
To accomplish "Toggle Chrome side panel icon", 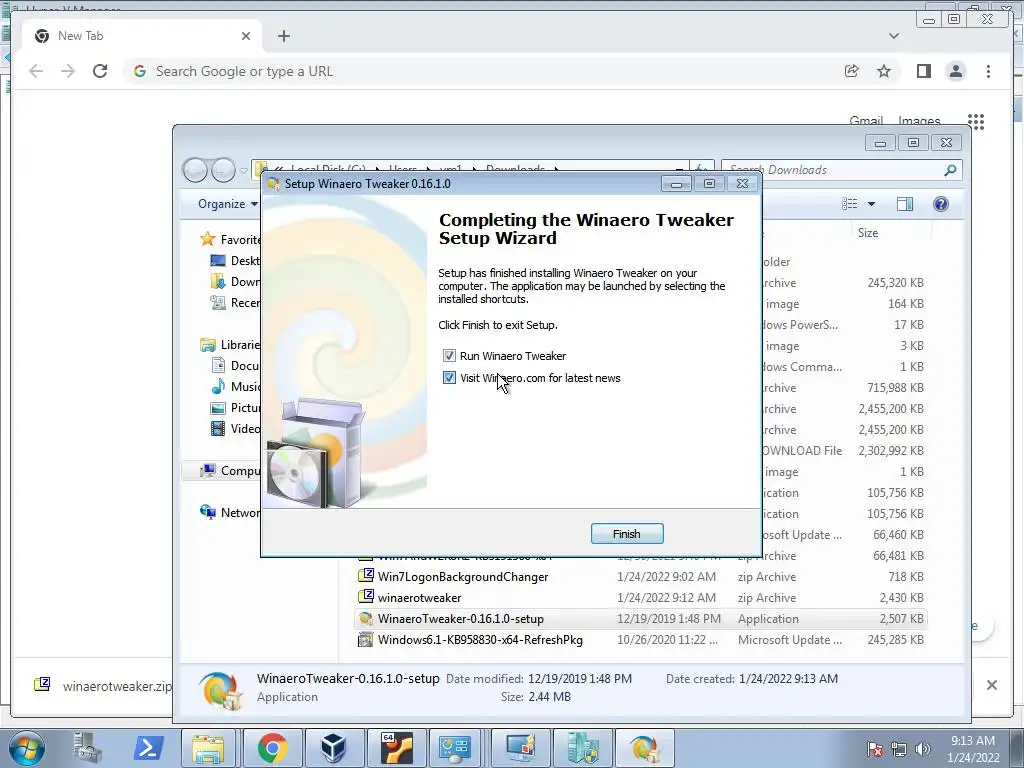I will 923,71.
